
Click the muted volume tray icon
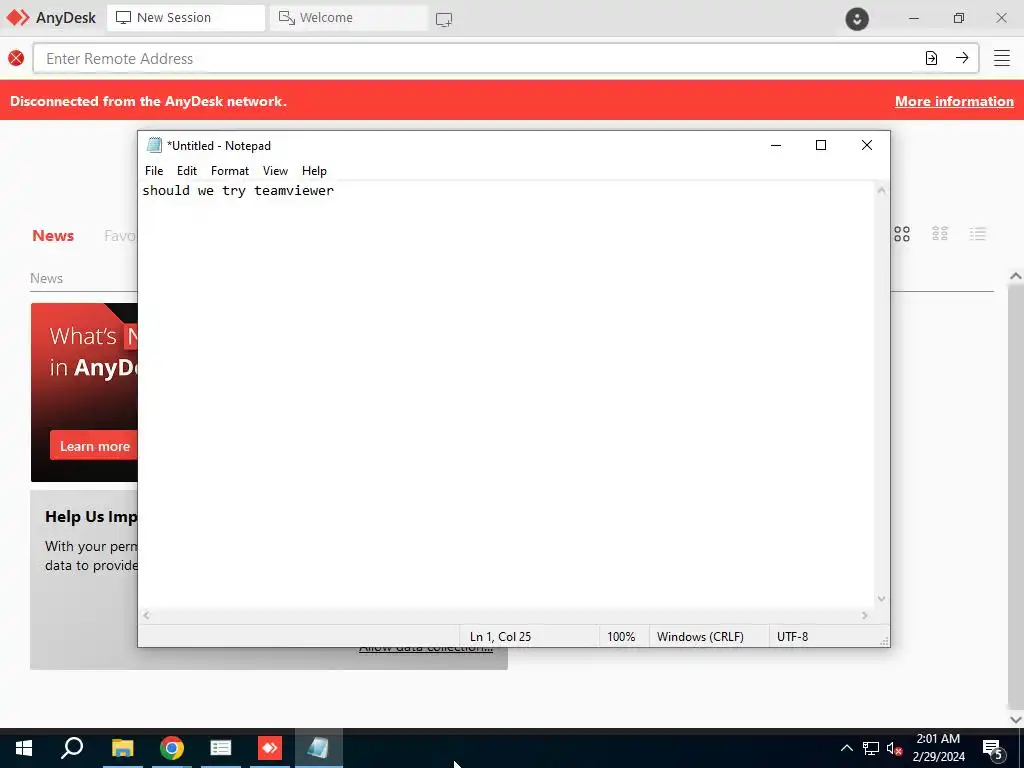[x=894, y=748]
